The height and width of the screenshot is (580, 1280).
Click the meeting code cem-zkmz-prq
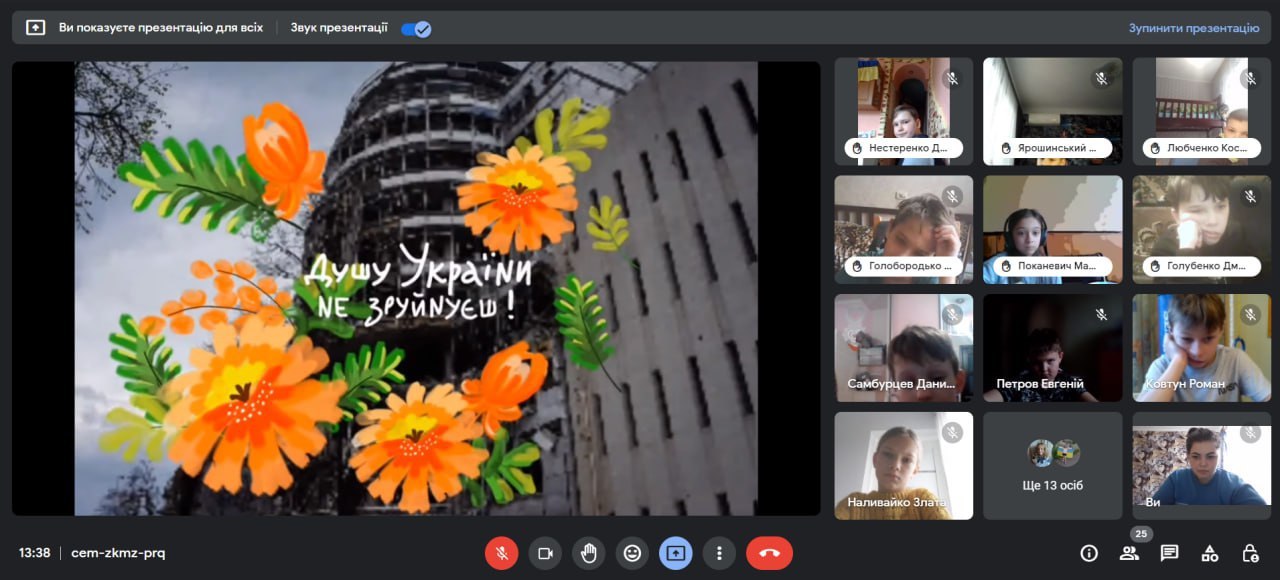[x=118, y=553]
